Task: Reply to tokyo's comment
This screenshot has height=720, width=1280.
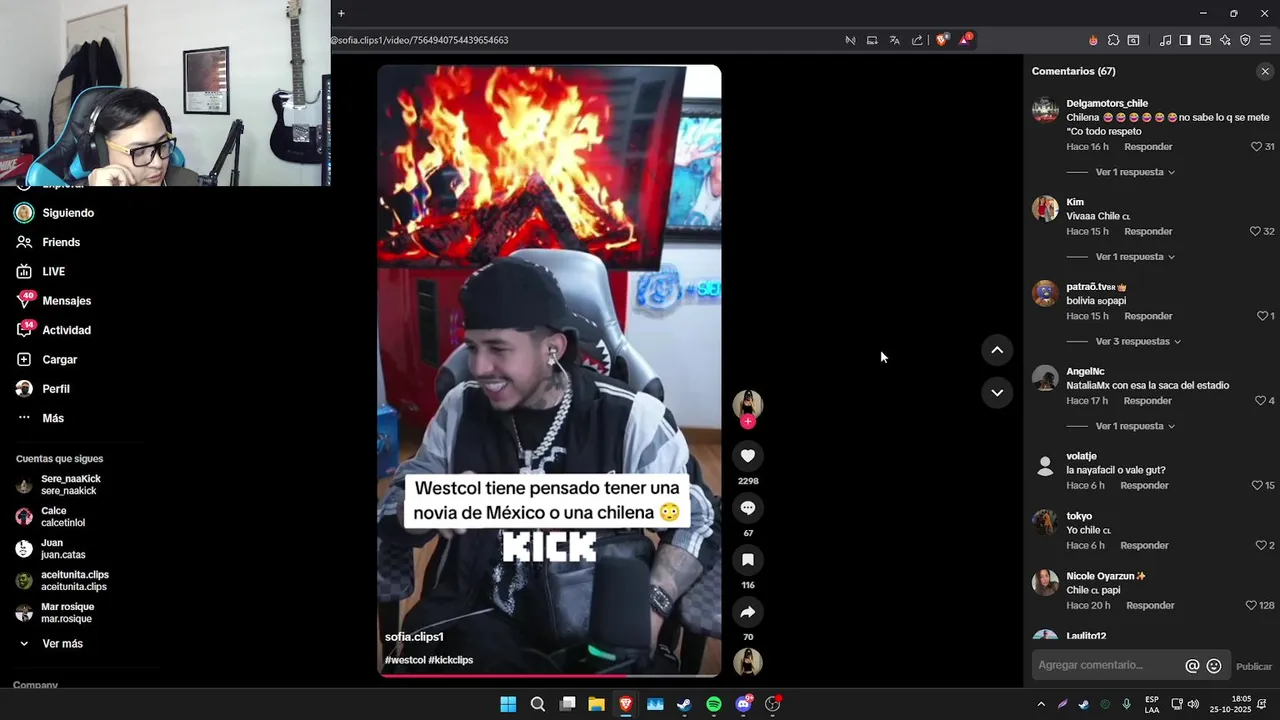Action: click(x=1144, y=546)
